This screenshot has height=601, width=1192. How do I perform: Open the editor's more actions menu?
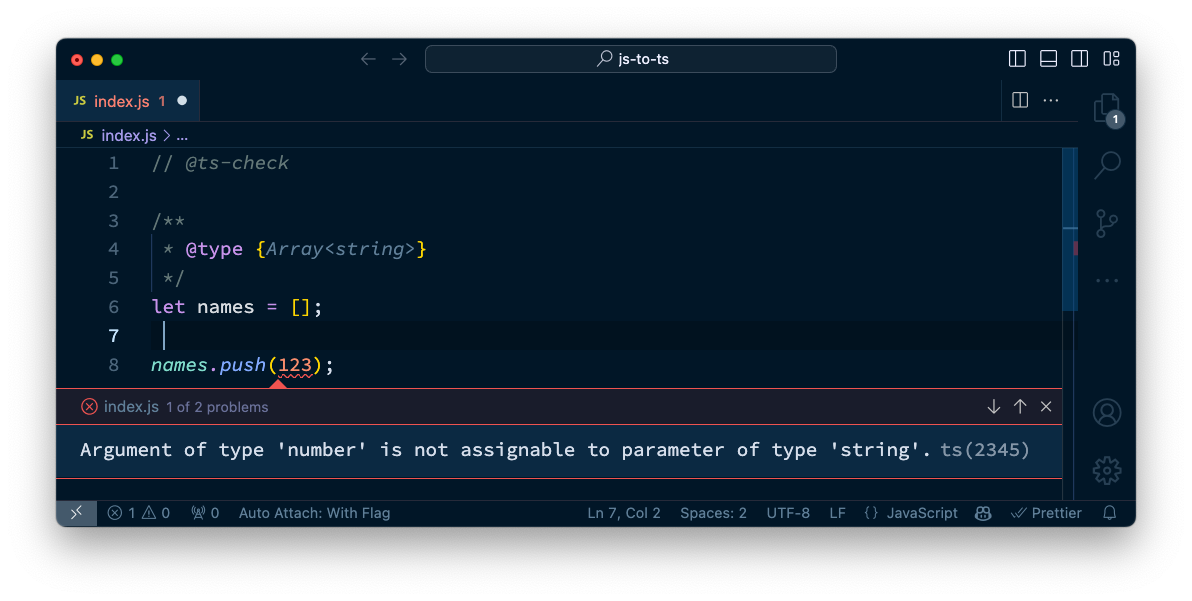point(1051,100)
